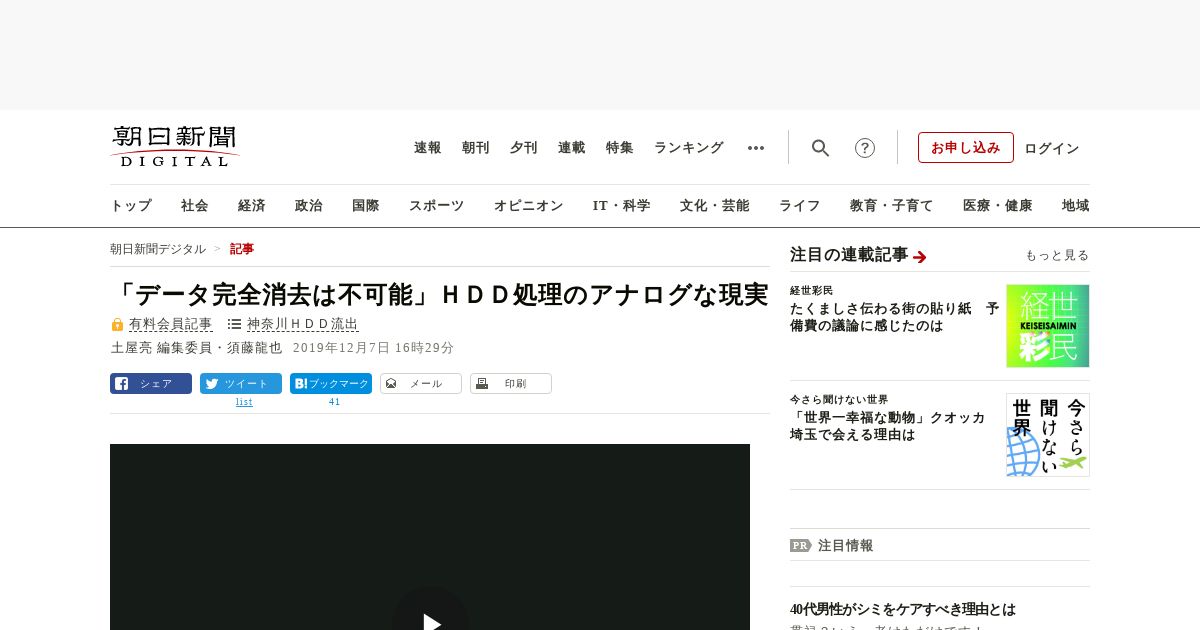
Task: Go to the トップ section tab
Action: click(131, 206)
